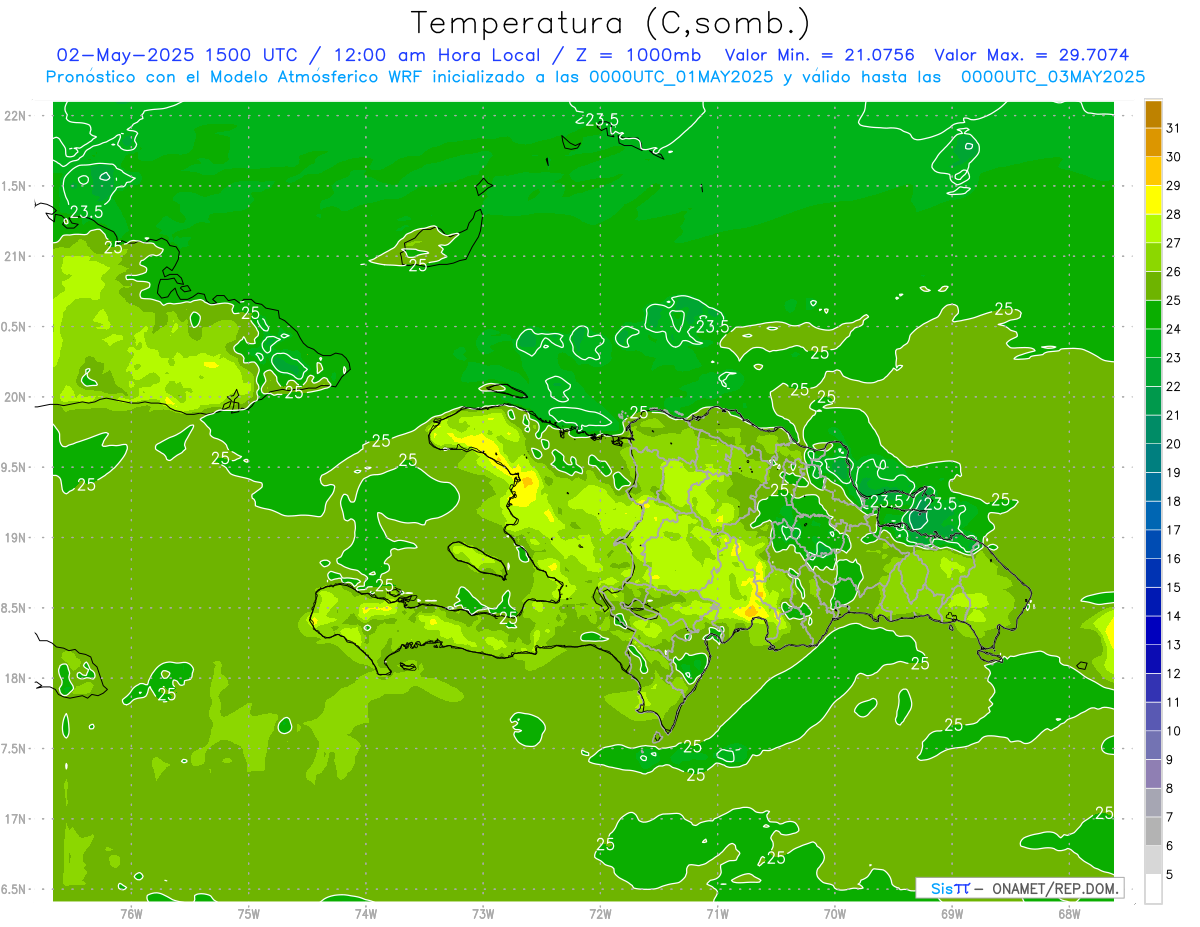This screenshot has height=927, width=1200.
Task: Click the 'ONAMET/REP.DOM.' credit label
Action: point(1054,888)
